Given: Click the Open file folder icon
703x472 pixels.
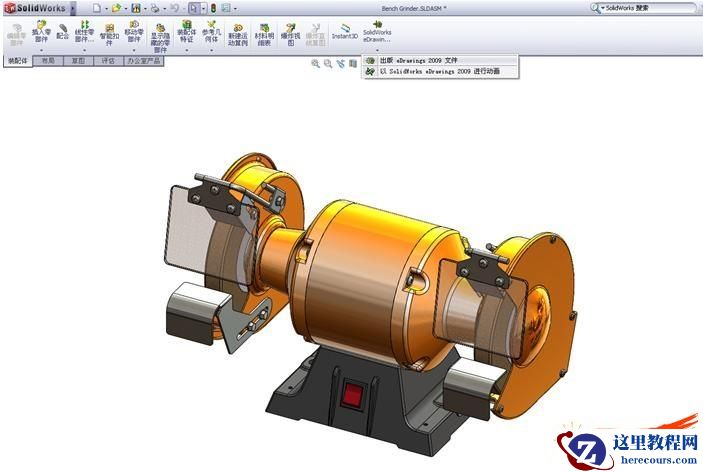Looking at the screenshot, I should coord(116,8).
